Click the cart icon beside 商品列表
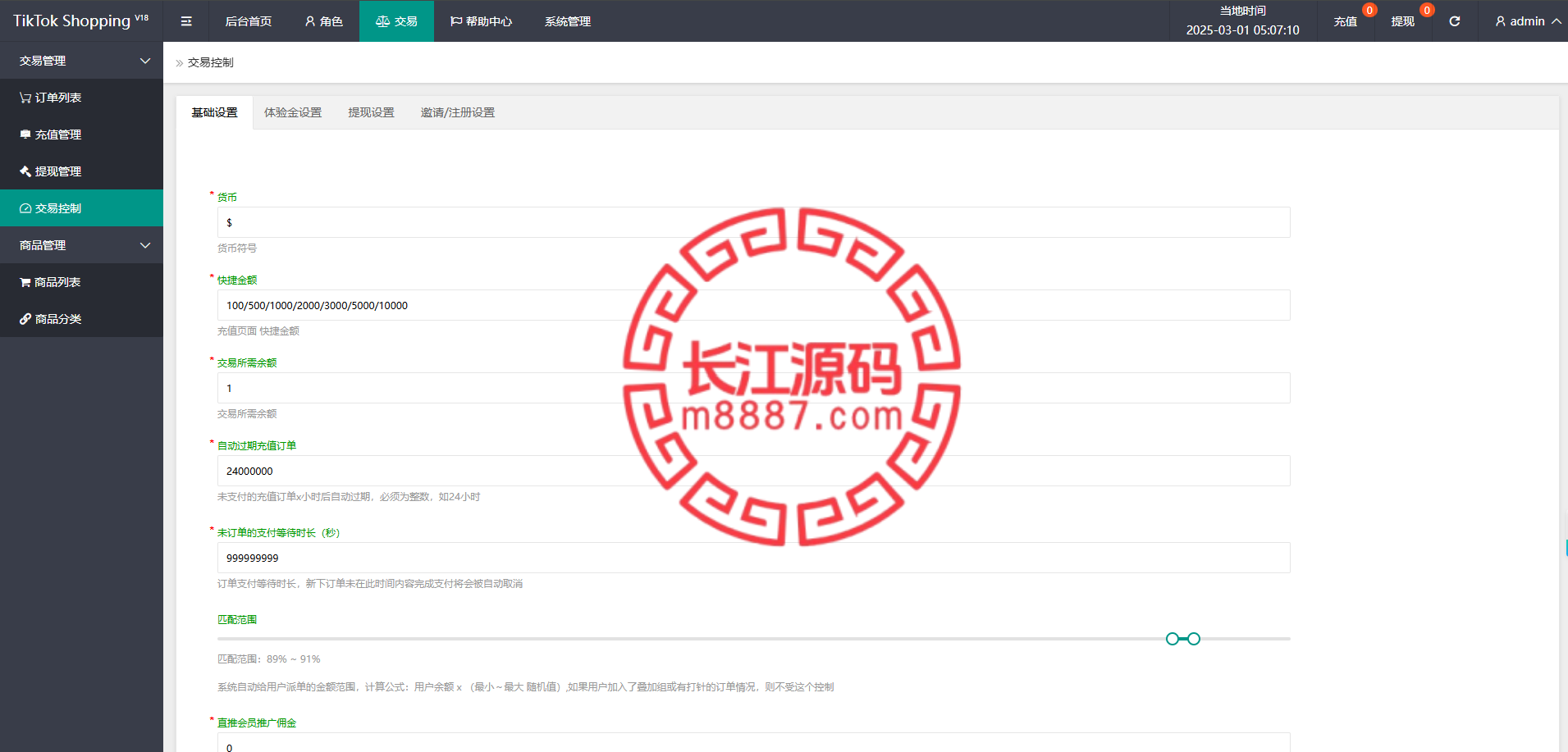 pos(25,282)
